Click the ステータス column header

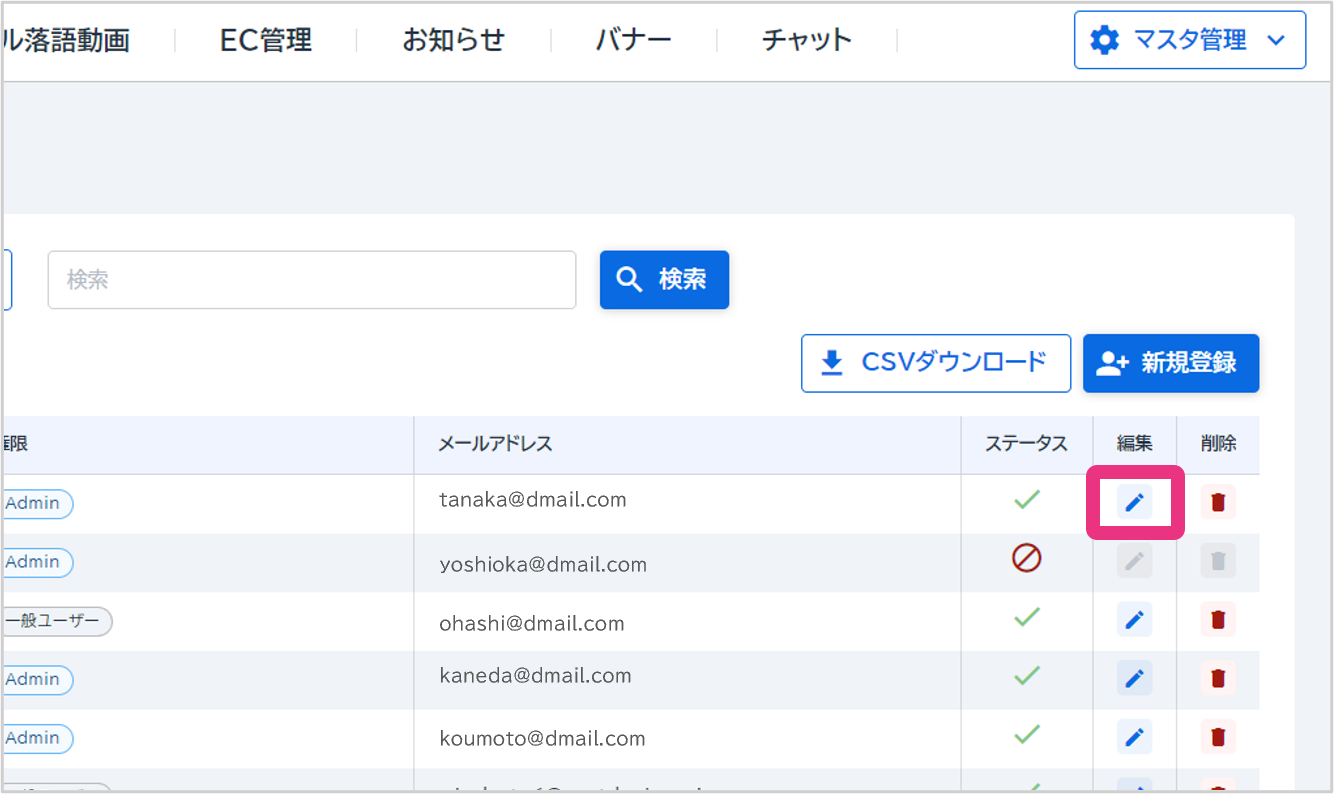(1026, 444)
